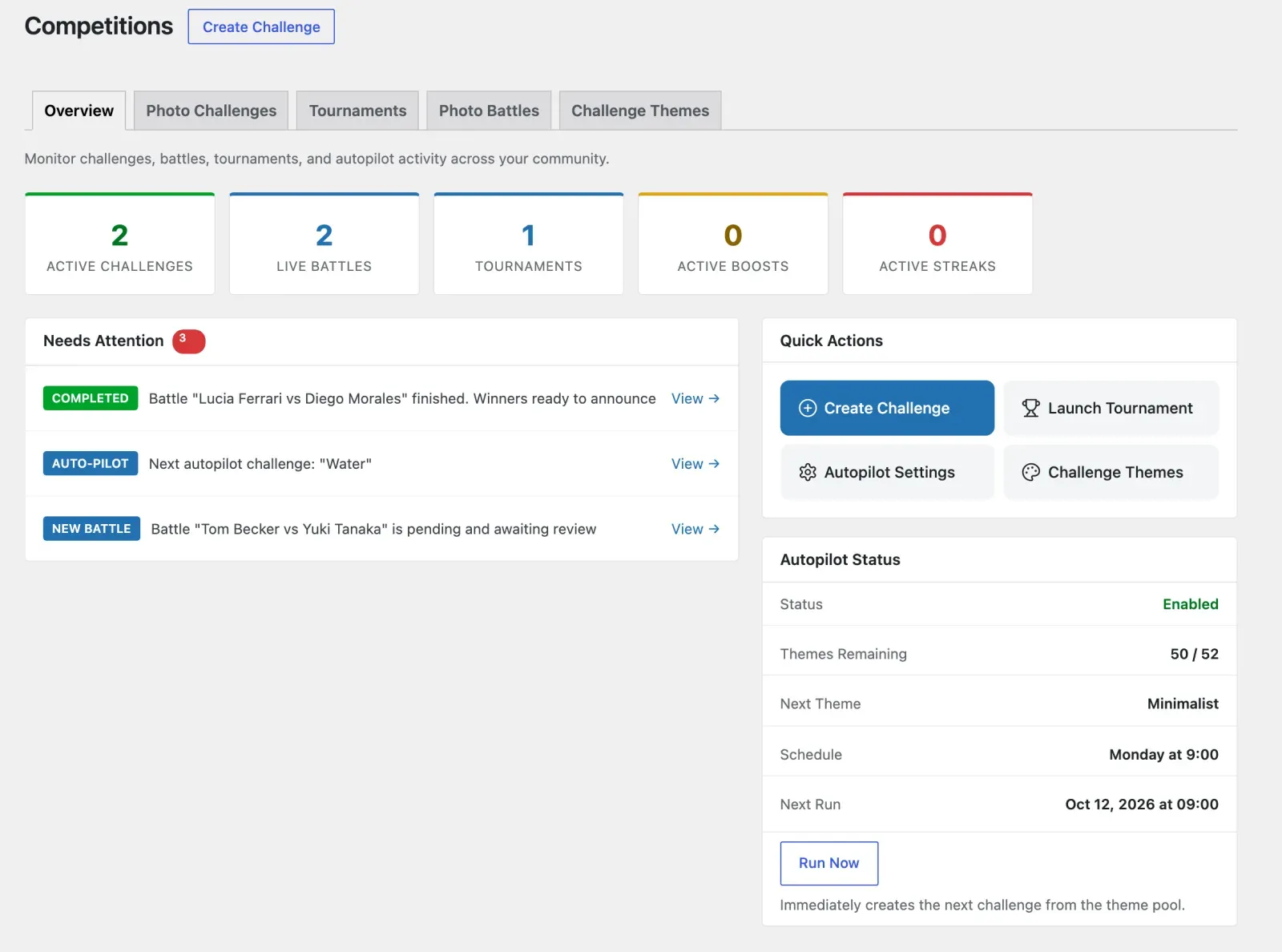View the next autopilot challenge Water
Screen dimensions: 1282x952
[x=695, y=464]
